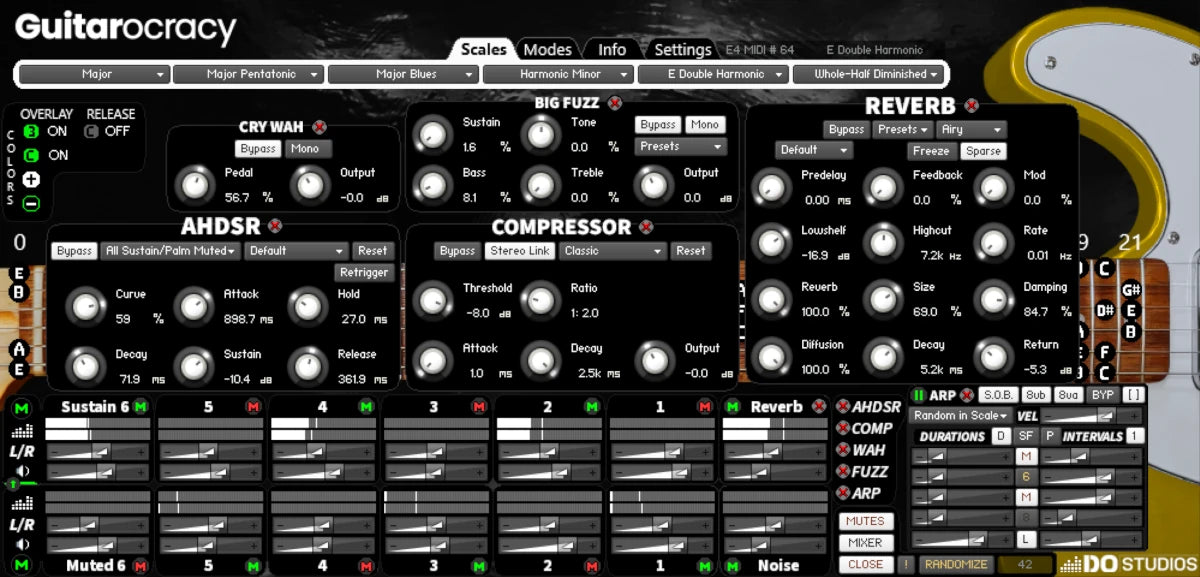Click the Sustain 6 pan slider

(97, 453)
